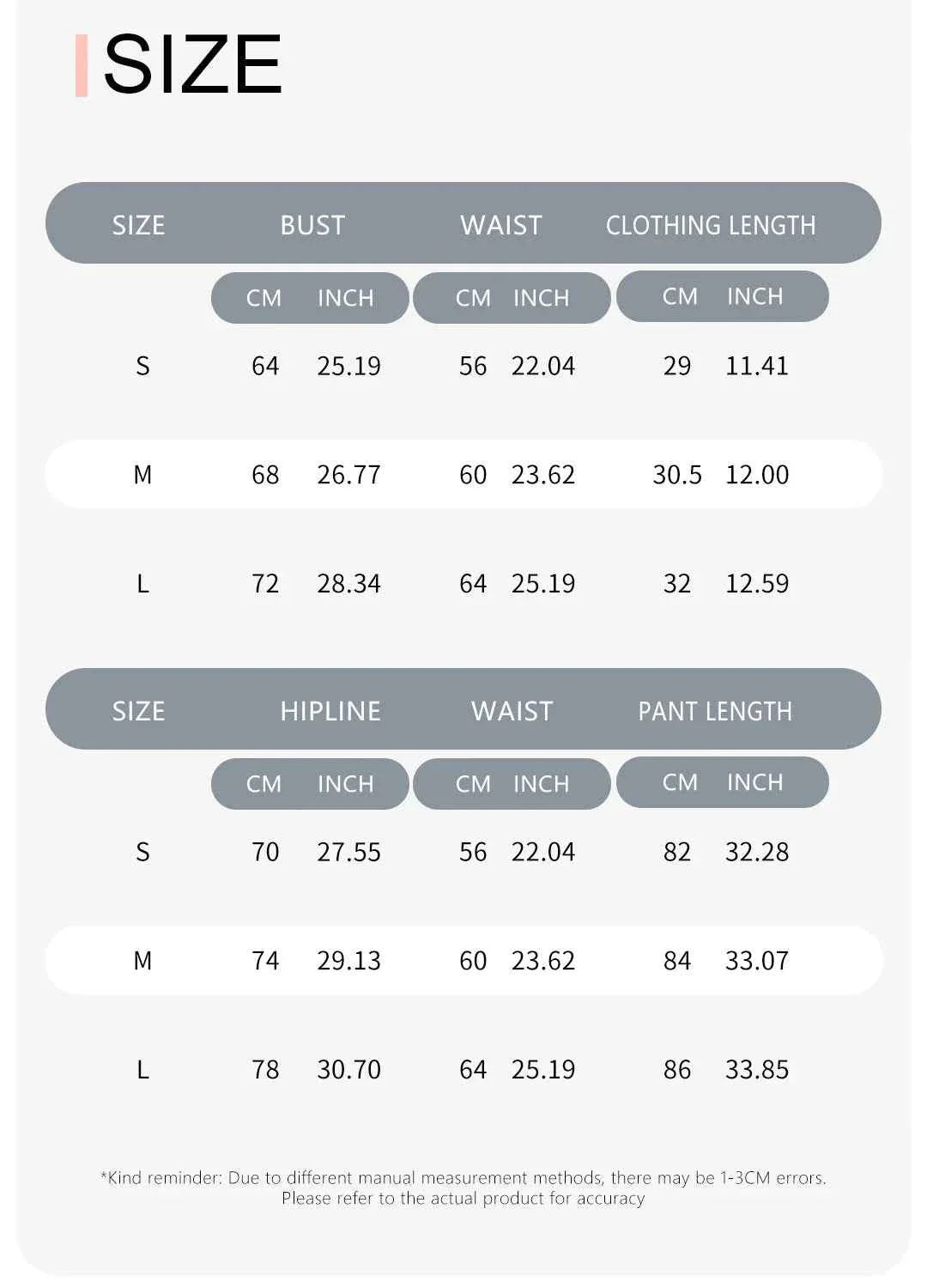Click the 32.28 pant length value
This screenshot has height=1288, width=927.
(757, 852)
